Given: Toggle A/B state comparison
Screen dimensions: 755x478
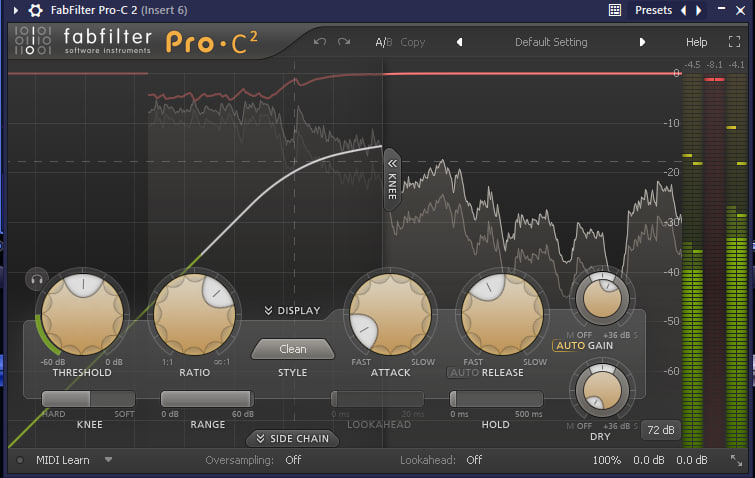Looking at the screenshot, I should point(384,42).
